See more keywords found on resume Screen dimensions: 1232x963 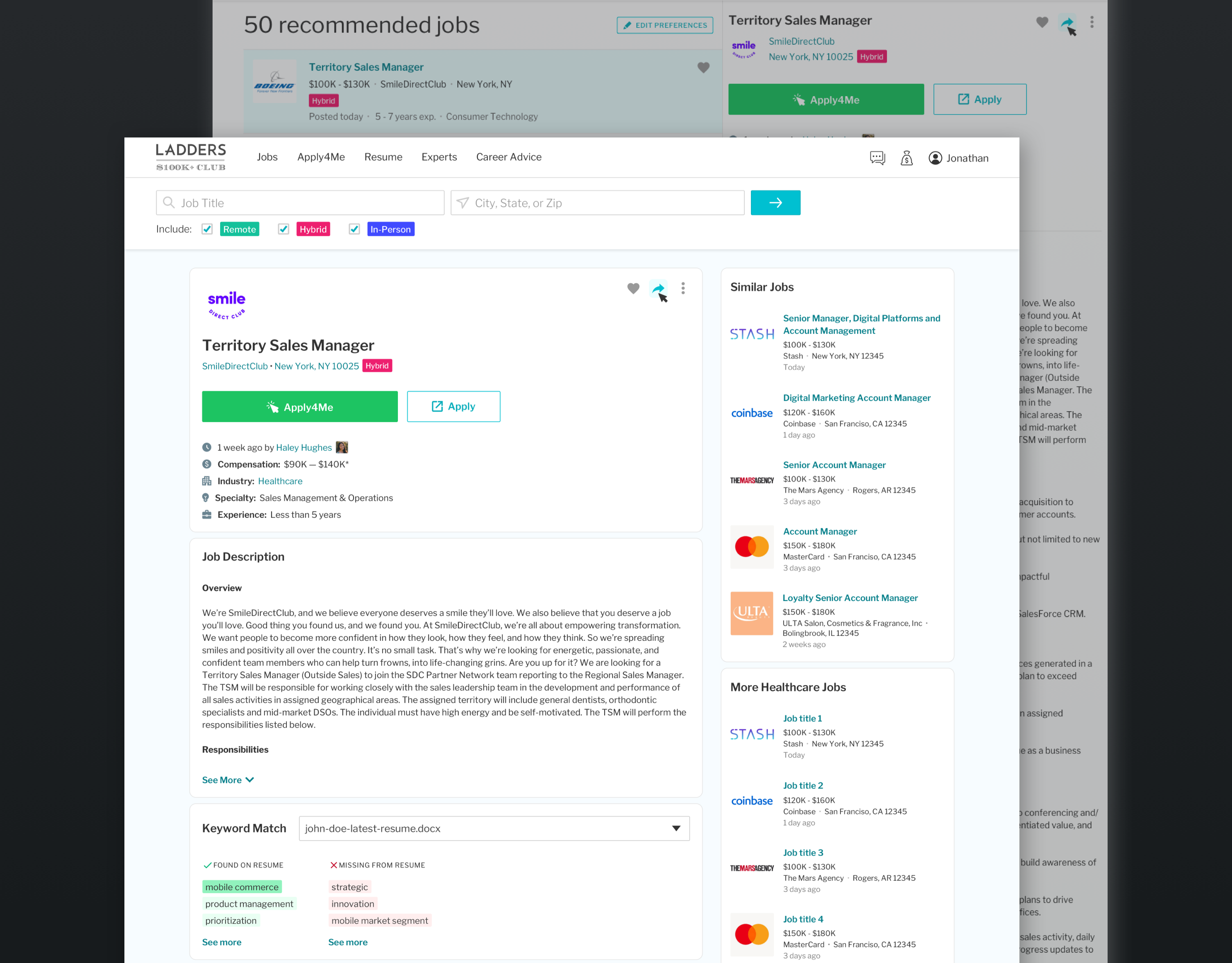tap(221, 942)
